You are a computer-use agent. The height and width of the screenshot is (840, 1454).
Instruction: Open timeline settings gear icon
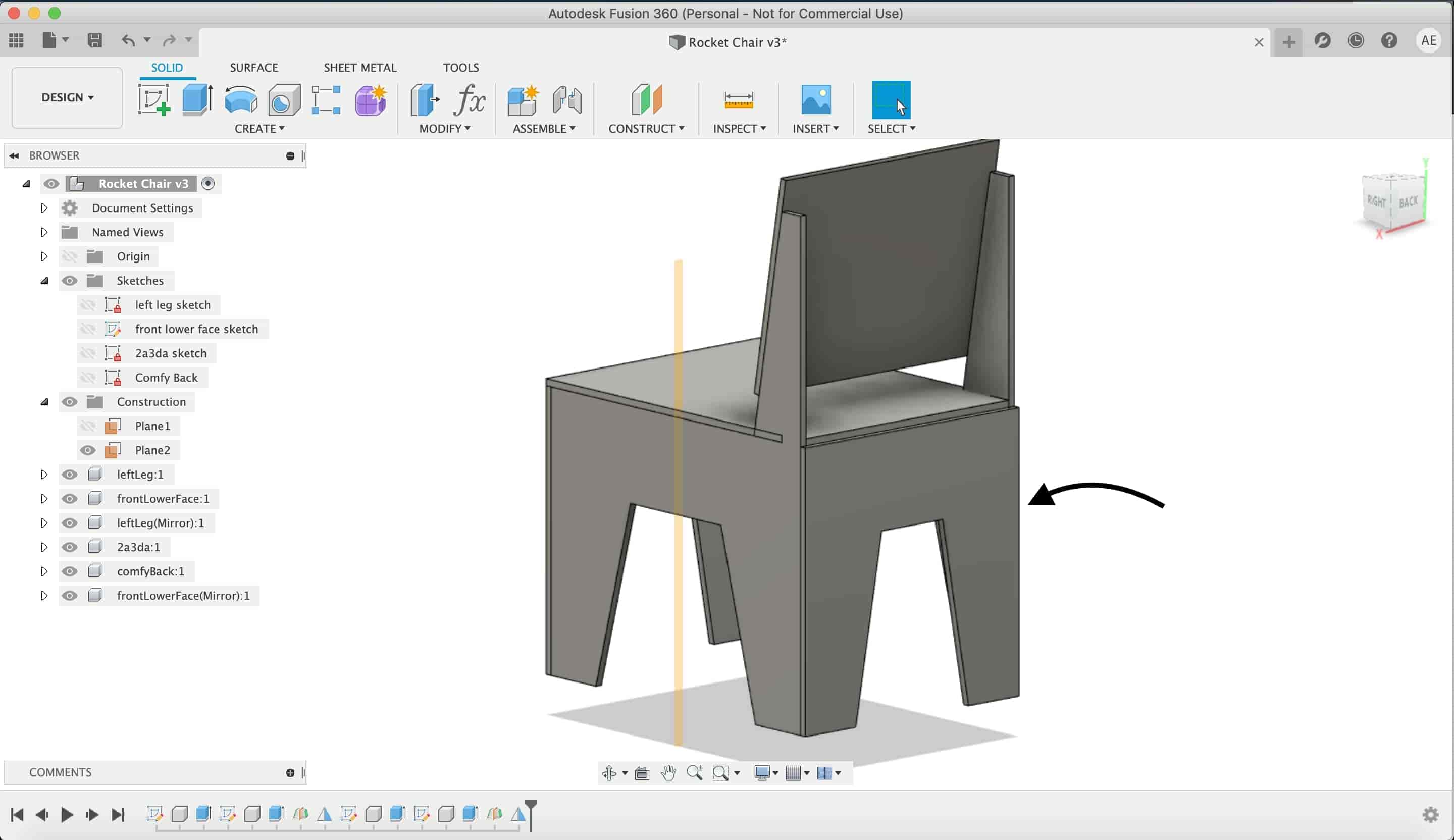tap(1431, 815)
